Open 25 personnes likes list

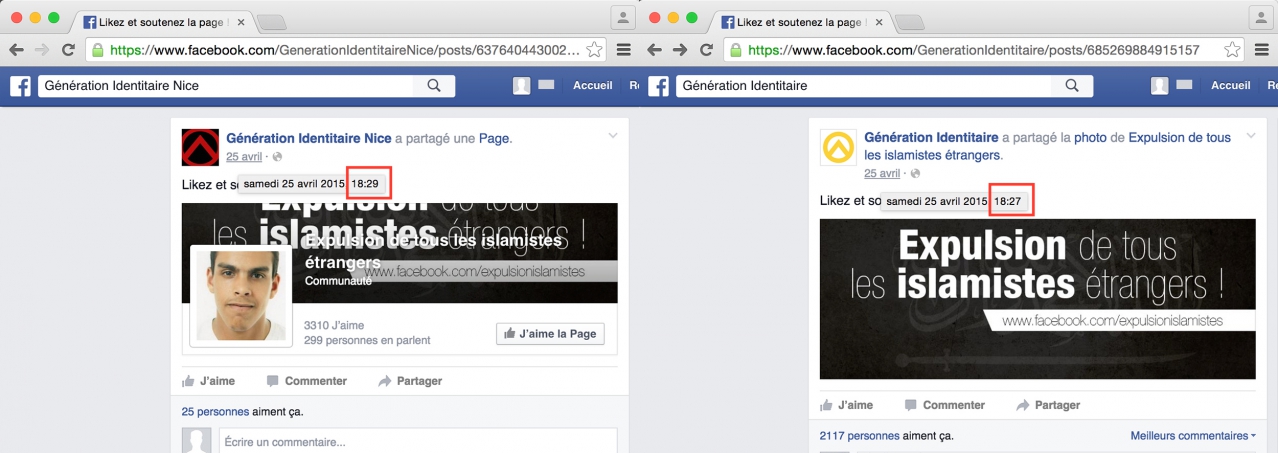pos(213,411)
